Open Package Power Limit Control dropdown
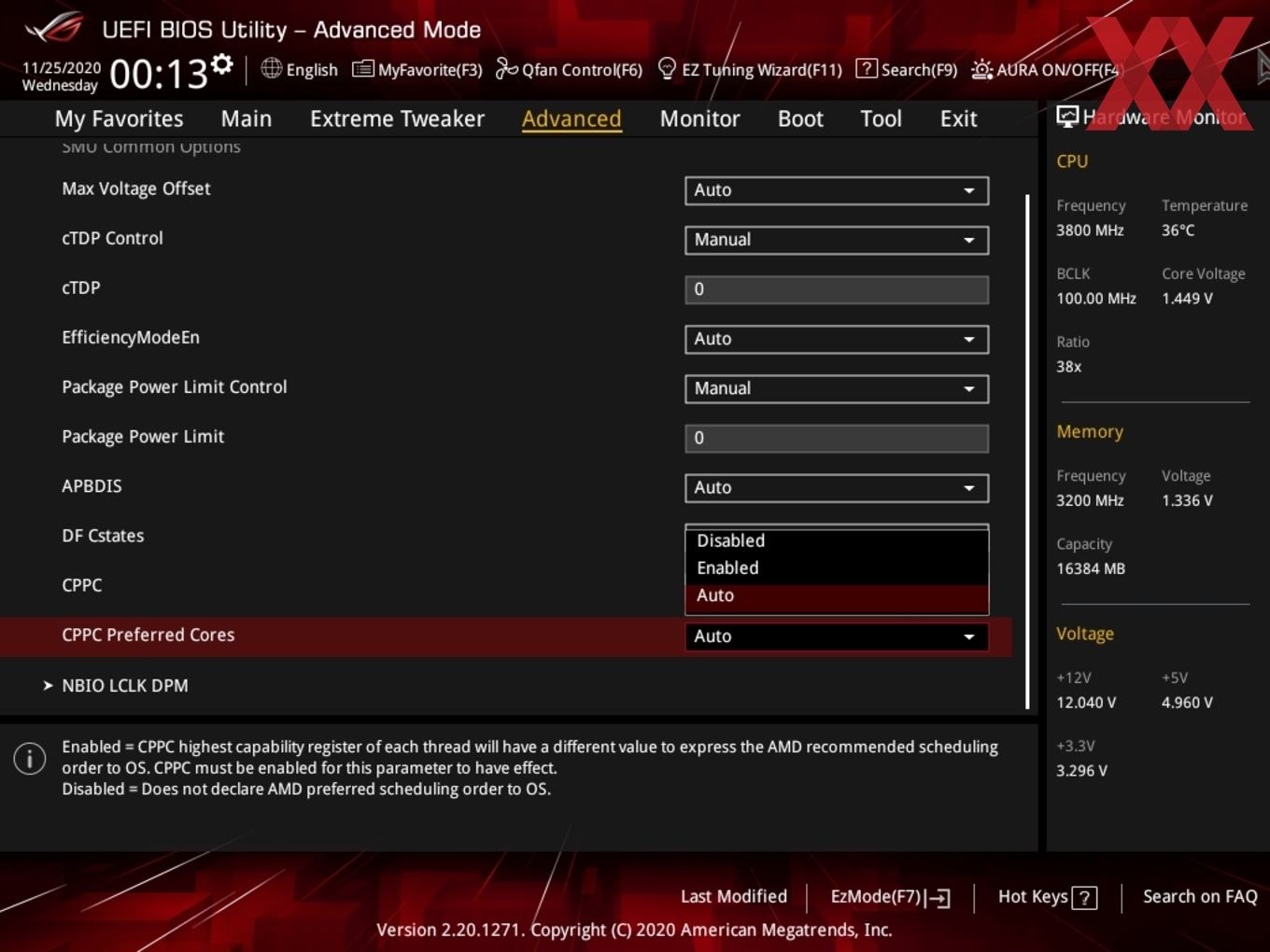The width and height of the screenshot is (1270, 952). point(837,388)
